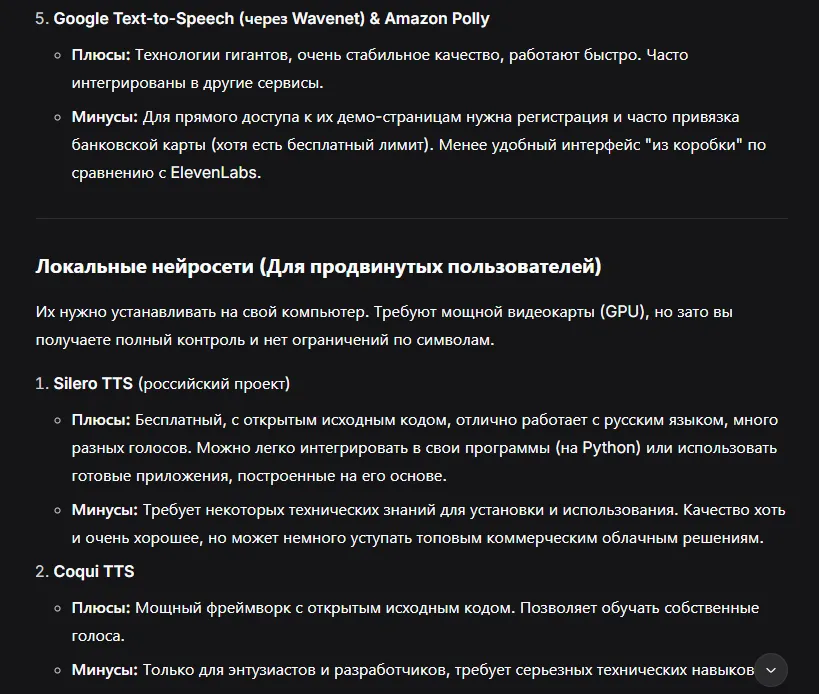Click 'Плюсы:' label under Google Text-to-Speech
Viewport: 819px width, 694px height.
point(100,54)
